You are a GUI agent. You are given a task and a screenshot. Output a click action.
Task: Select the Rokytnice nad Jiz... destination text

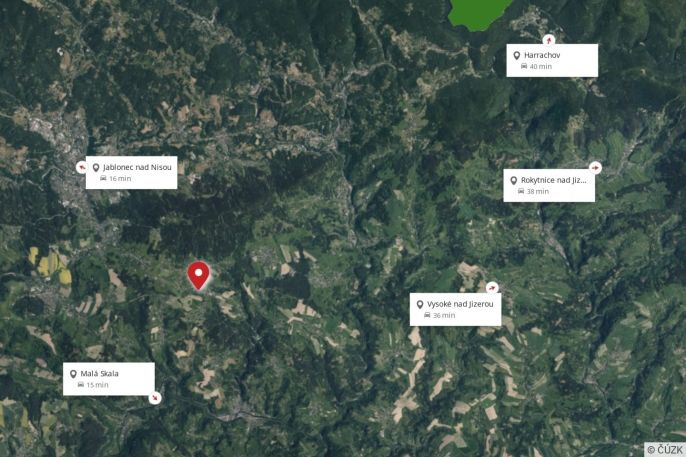553,180
